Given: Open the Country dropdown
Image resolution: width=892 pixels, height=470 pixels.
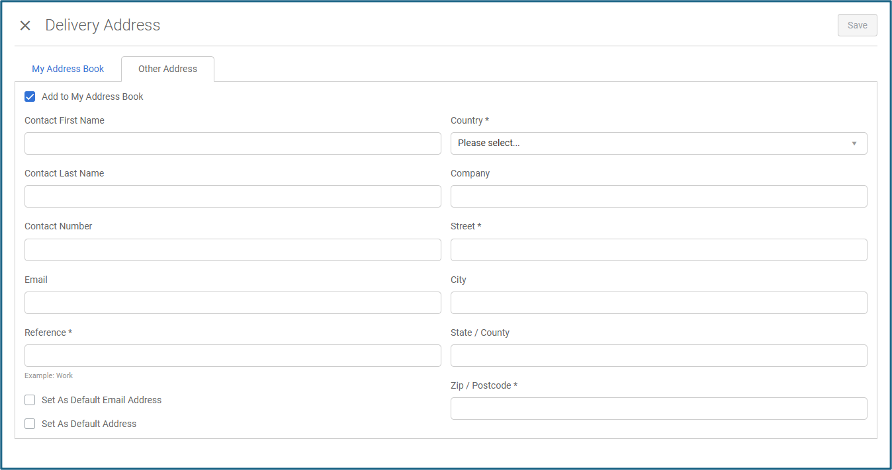Looking at the screenshot, I should pyautogui.click(x=658, y=143).
